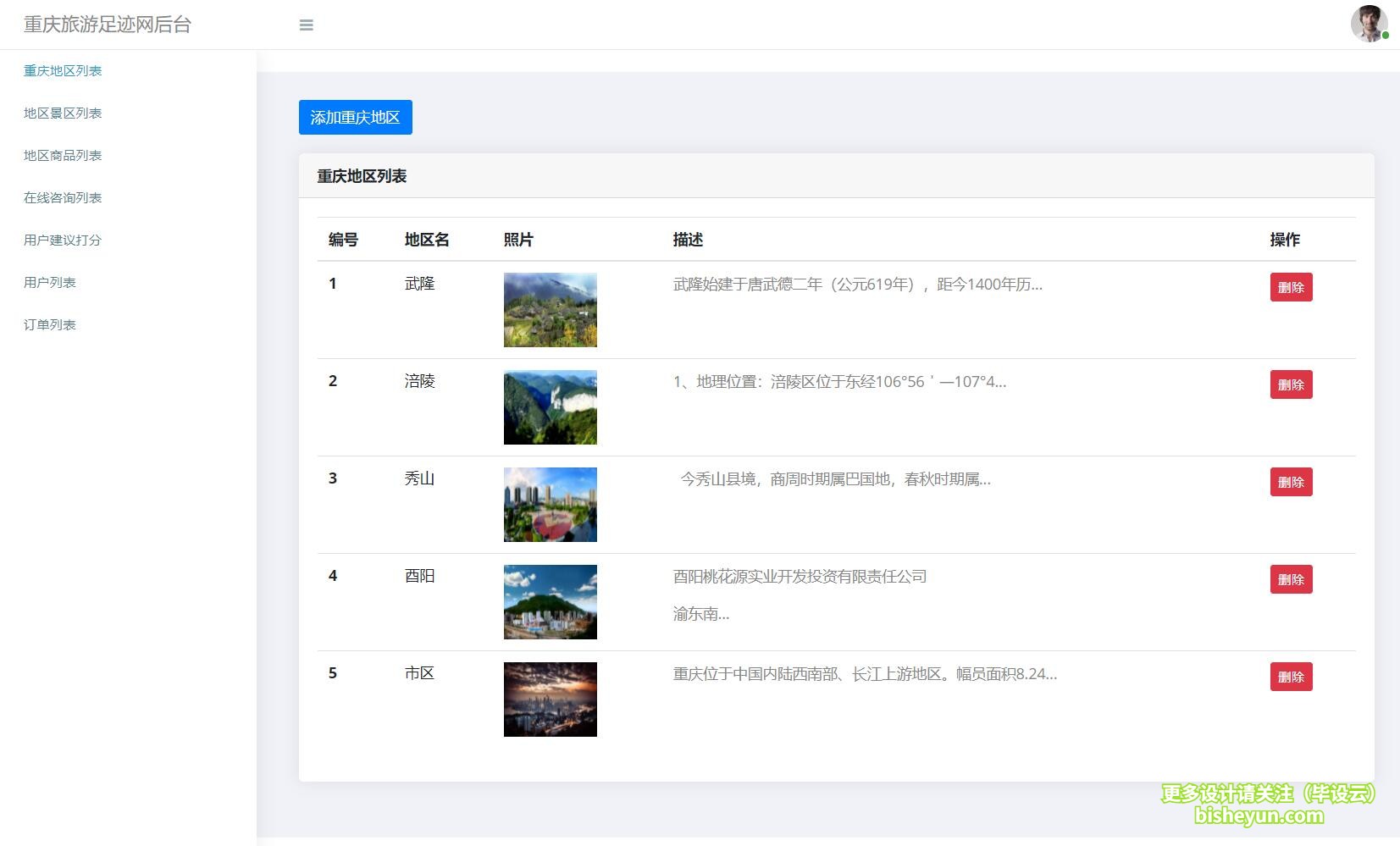The height and width of the screenshot is (846, 1400).
Task: Click the 武隆 photo thumbnail
Action: [x=551, y=310]
